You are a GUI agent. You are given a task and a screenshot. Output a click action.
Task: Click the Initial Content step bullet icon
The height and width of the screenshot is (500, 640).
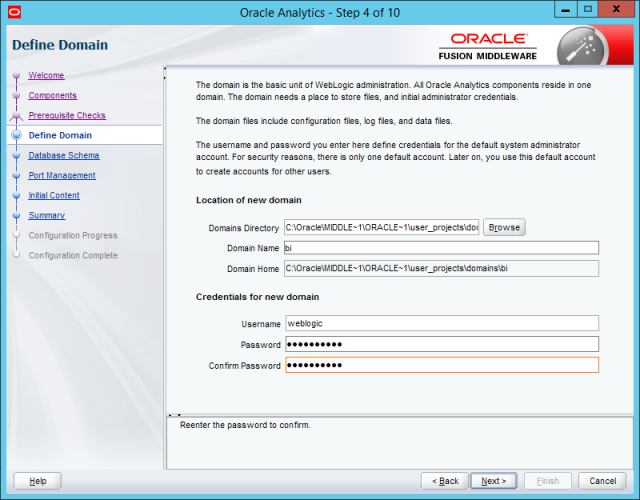(x=16, y=196)
